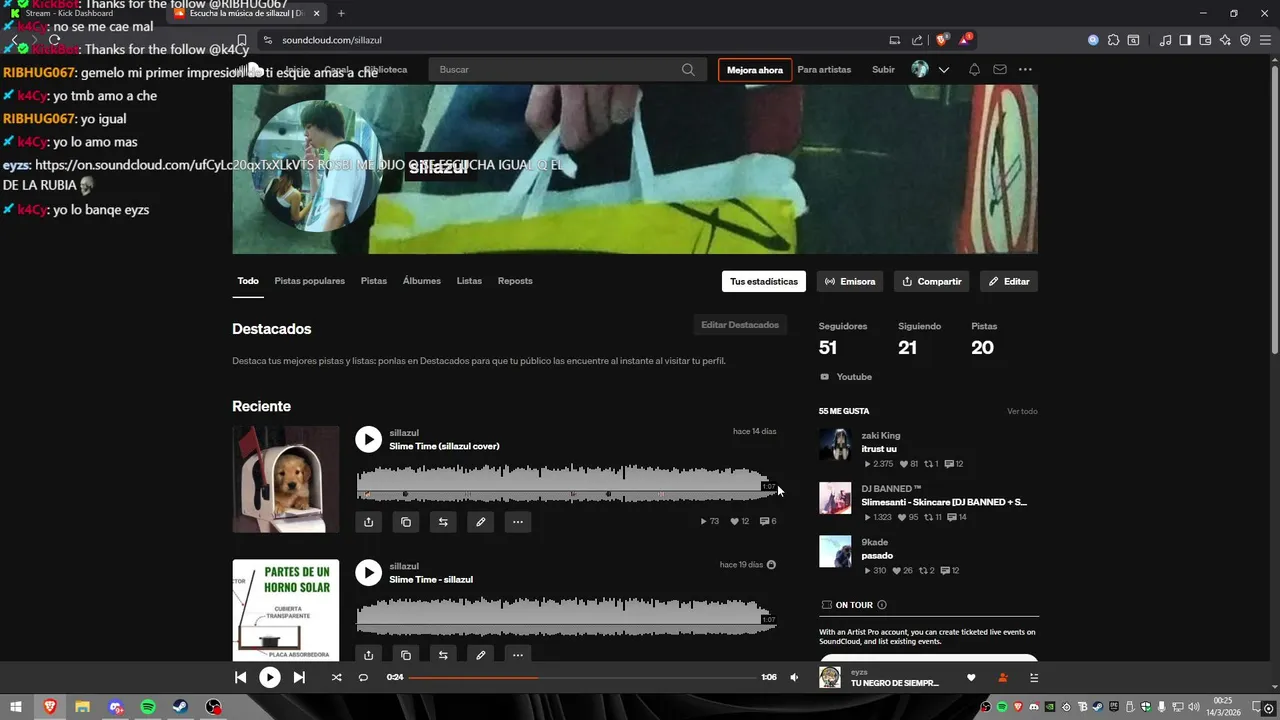Skip to next track in player bar
Screen dimensions: 1280x720
point(299,677)
